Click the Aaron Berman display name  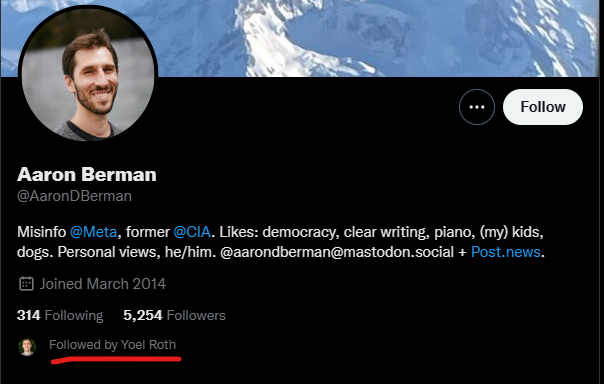(x=87, y=174)
